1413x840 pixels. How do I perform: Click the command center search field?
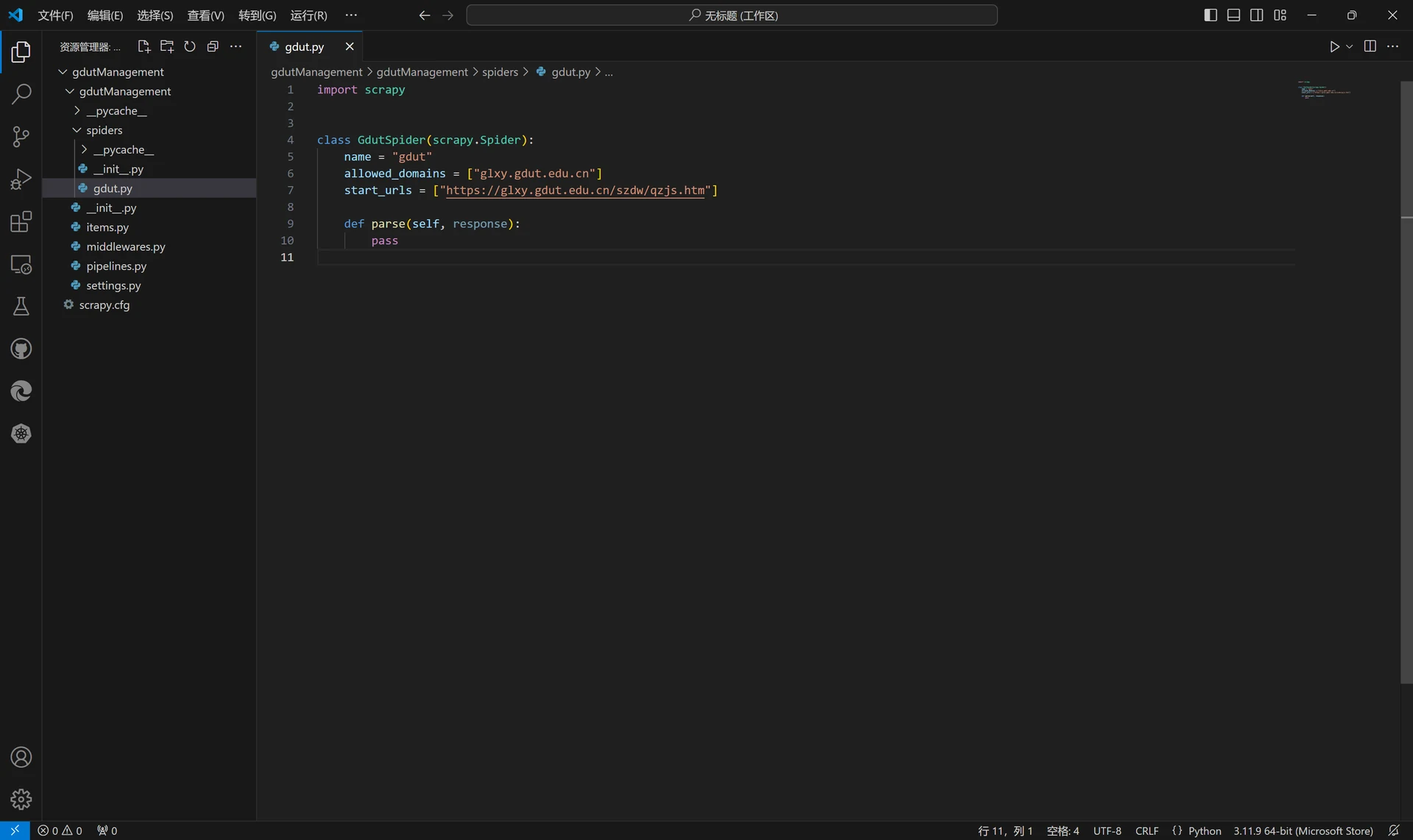click(x=732, y=15)
